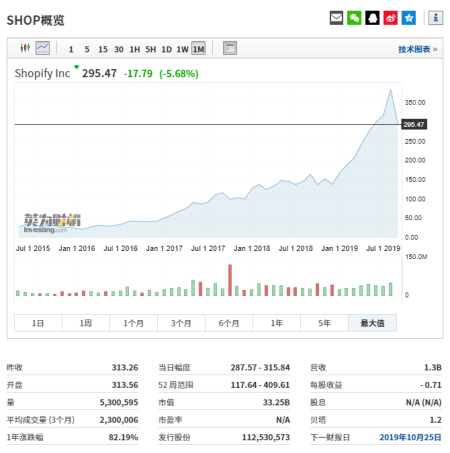
Task: Open the chart news calendar icon
Action: pos(230,48)
